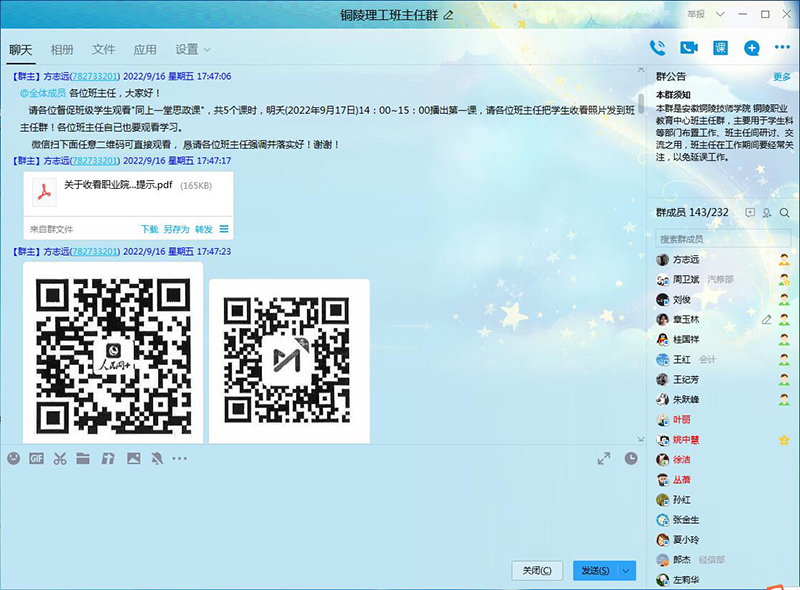The image size is (800, 590).
Task: Click 更多 in the group announcement
Action: click(781, 77)
